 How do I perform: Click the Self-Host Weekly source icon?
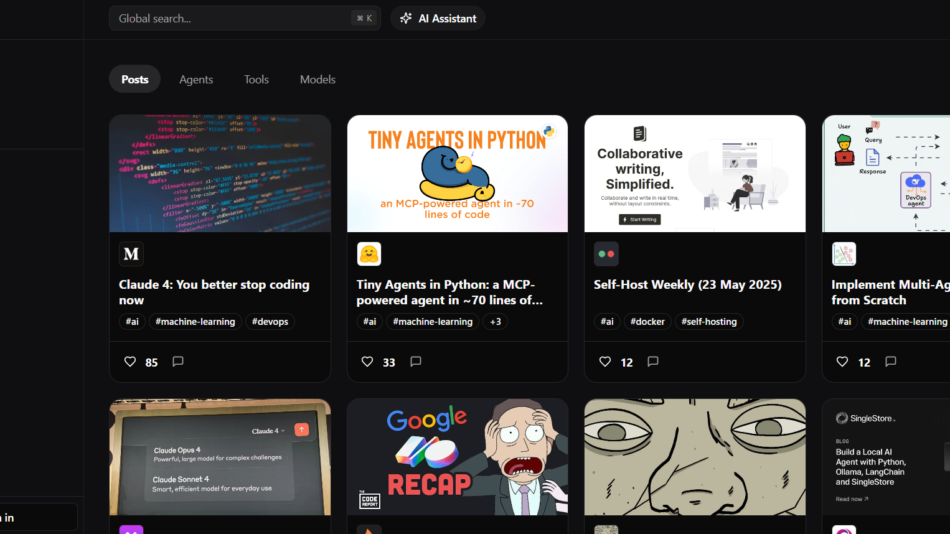[x=606, y=254]
